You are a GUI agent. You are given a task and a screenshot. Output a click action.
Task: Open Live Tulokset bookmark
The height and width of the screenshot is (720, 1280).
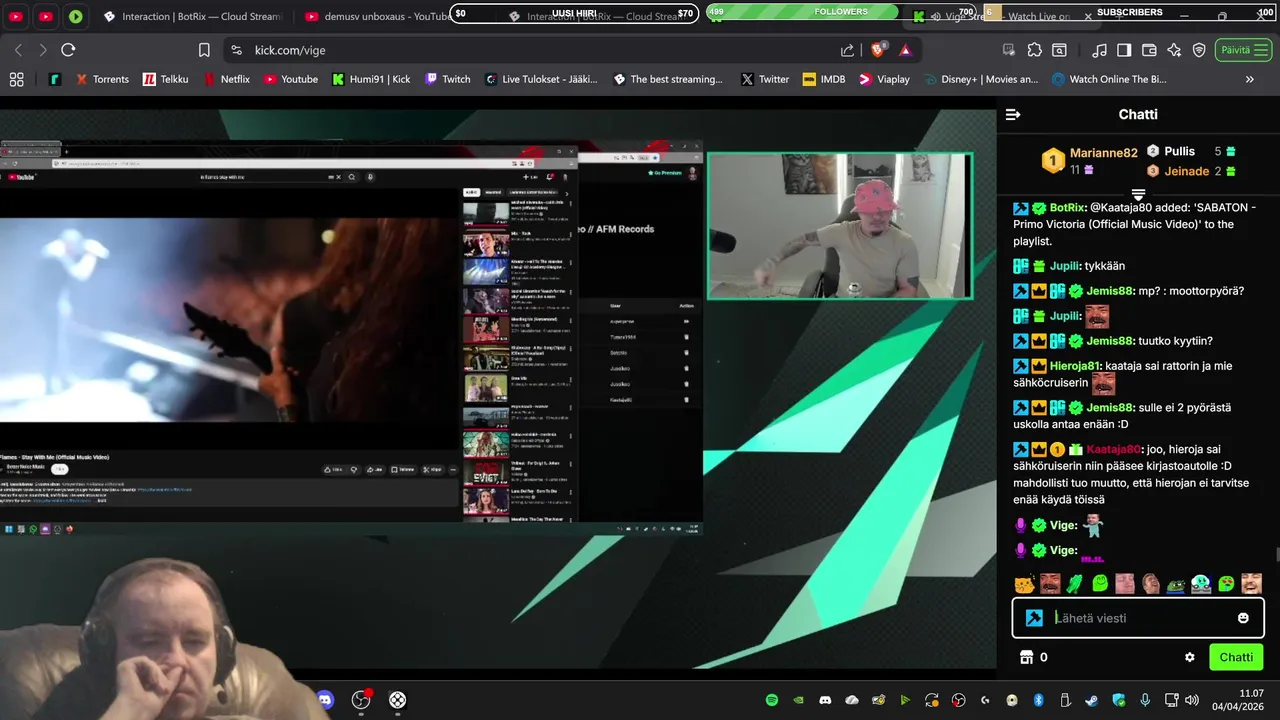click(x=541, y=79)
